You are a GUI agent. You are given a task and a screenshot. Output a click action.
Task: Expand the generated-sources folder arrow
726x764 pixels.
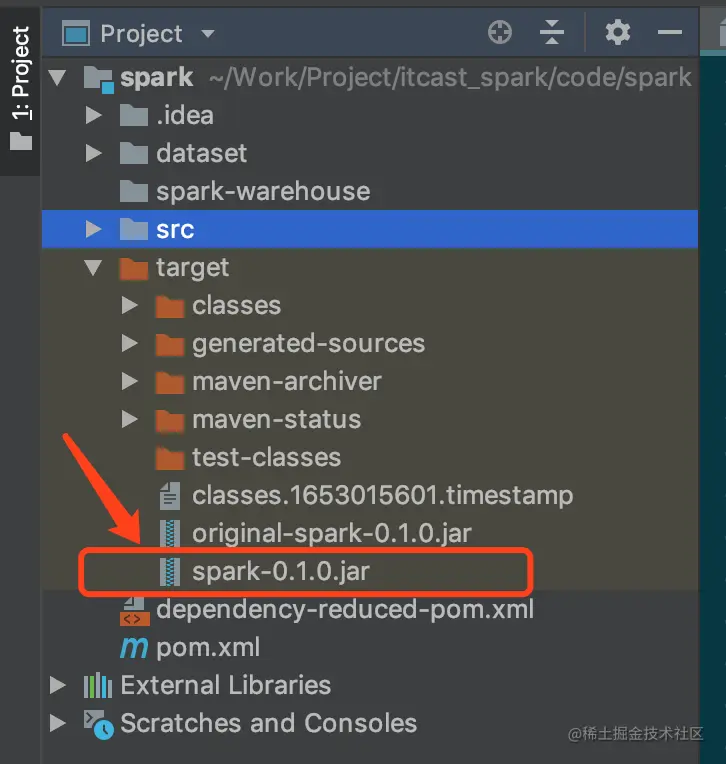130,344
